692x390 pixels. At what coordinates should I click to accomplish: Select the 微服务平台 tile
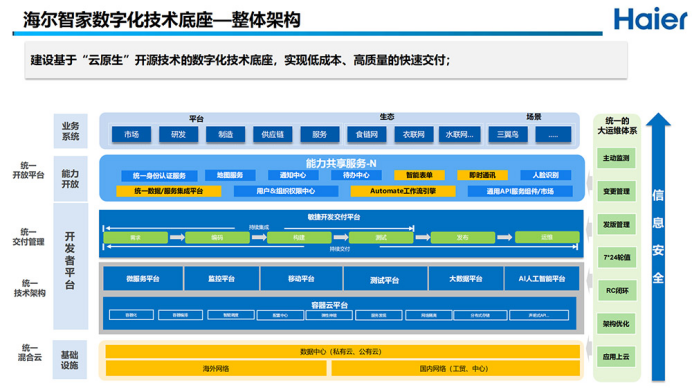(143, 279)
